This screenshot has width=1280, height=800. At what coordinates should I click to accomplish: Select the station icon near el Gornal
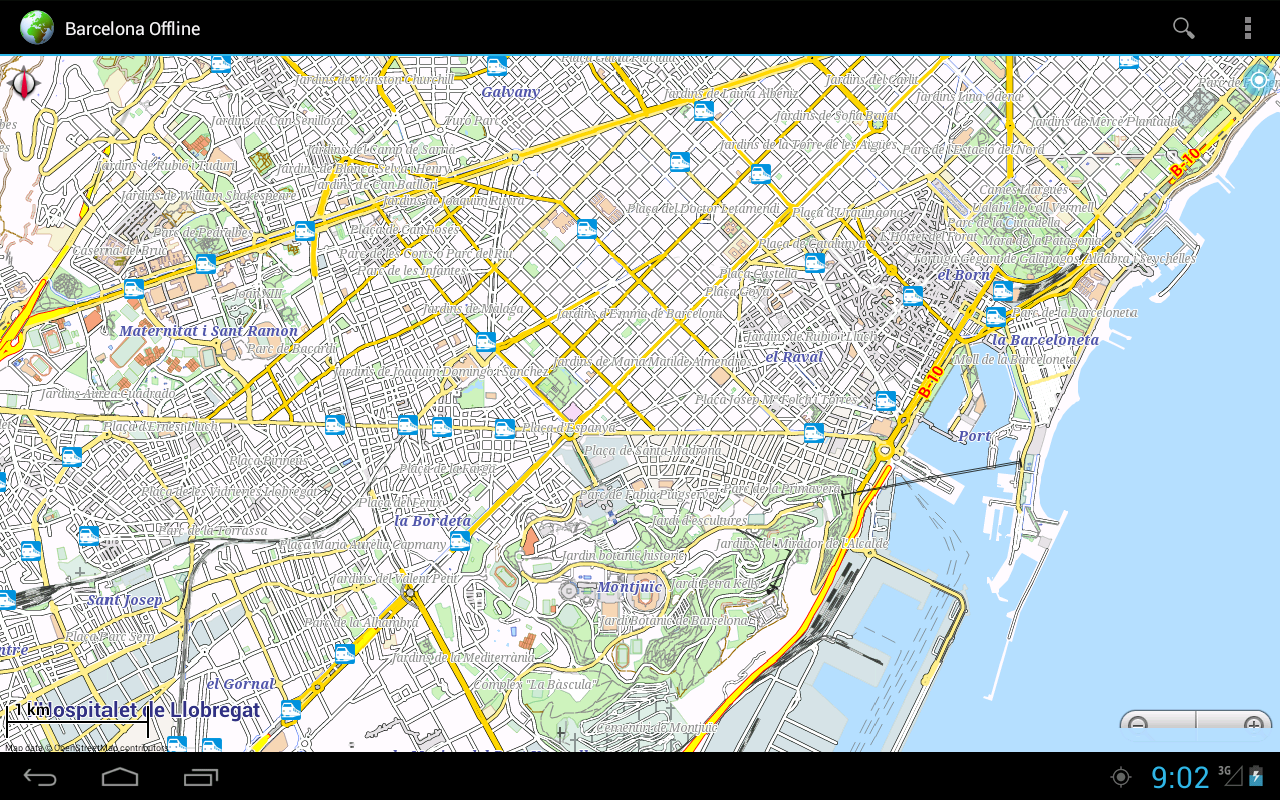click(x=291, y=709)
